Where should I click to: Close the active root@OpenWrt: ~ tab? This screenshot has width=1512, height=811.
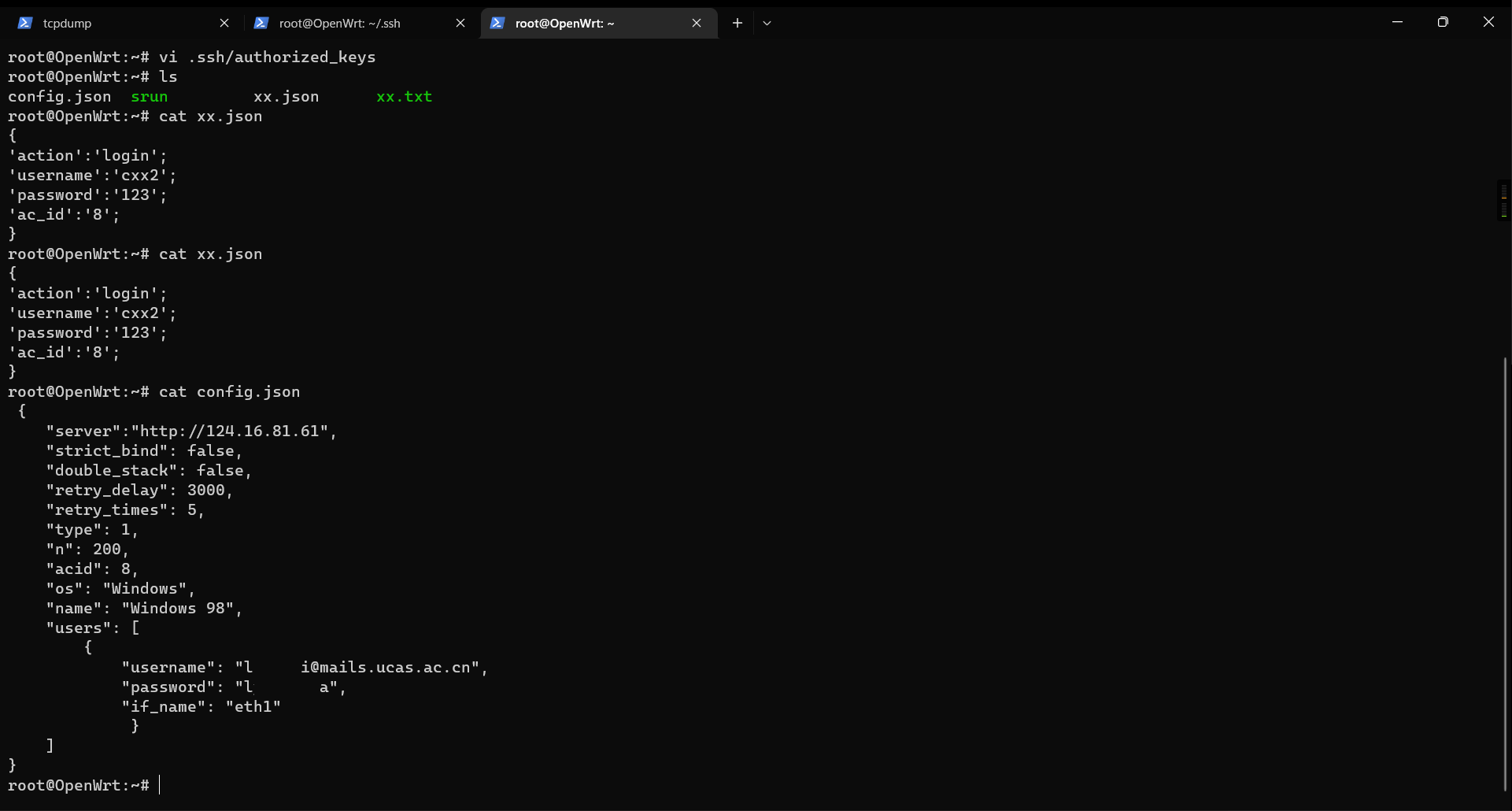[x=697, y=23]
